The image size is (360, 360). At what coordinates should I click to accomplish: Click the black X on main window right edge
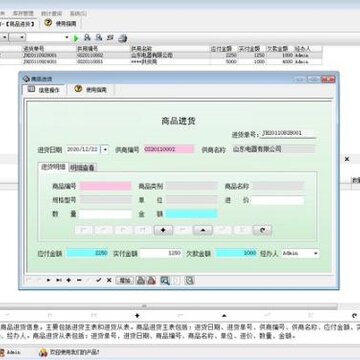[347, 159]
